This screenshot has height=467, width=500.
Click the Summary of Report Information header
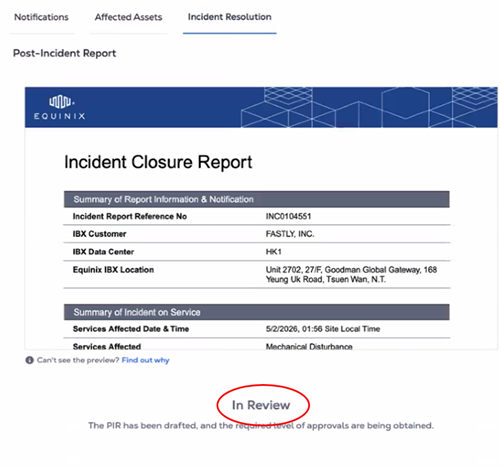coord(257,199)
